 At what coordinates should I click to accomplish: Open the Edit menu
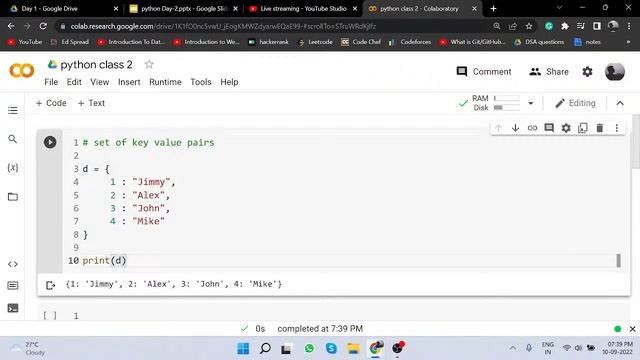tap(74, 82)
